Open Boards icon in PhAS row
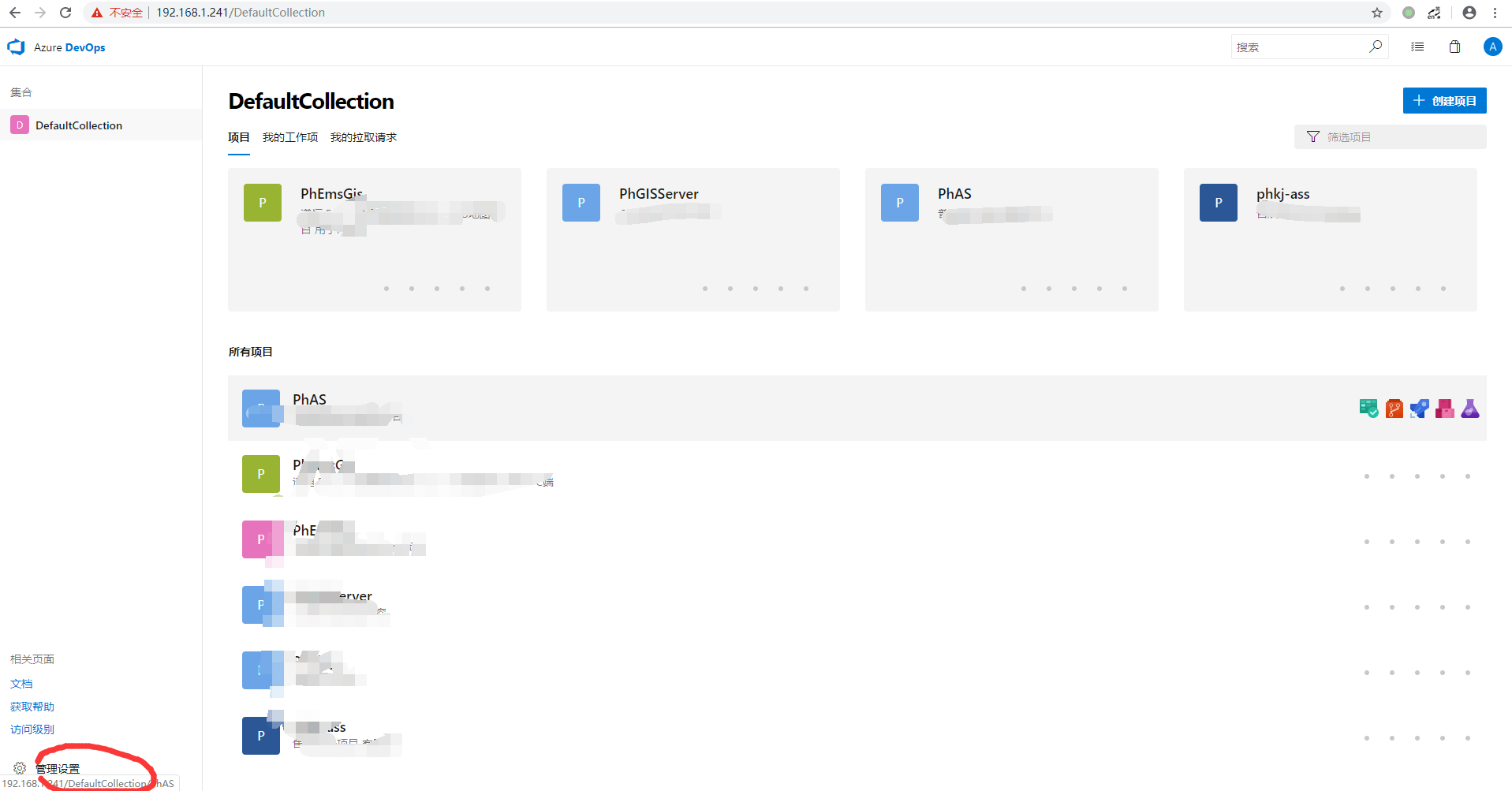This screenshot has width=1512, height=791. (x=1368, y=409)
